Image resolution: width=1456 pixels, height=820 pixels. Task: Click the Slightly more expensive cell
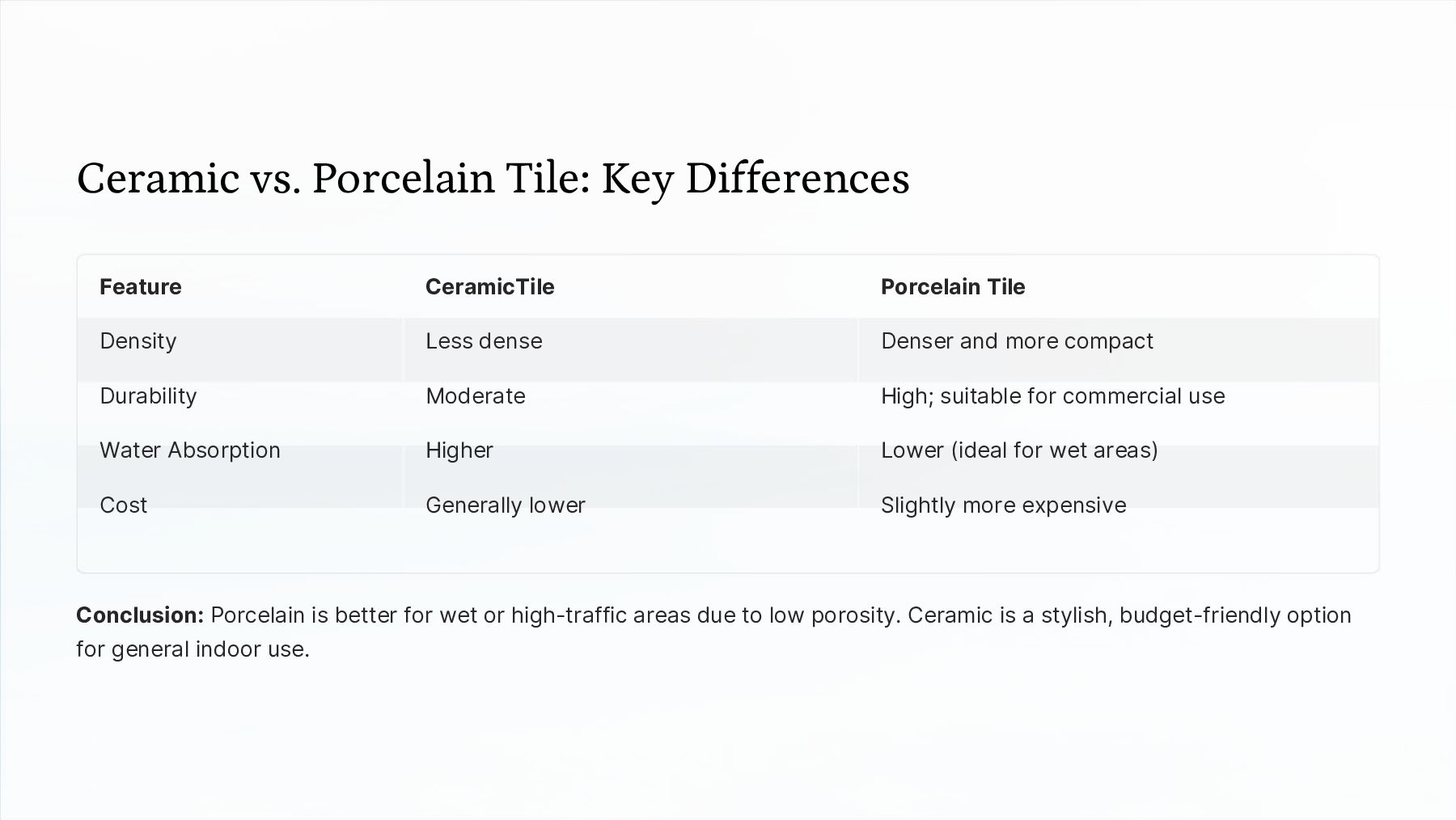coord(1003,505)
